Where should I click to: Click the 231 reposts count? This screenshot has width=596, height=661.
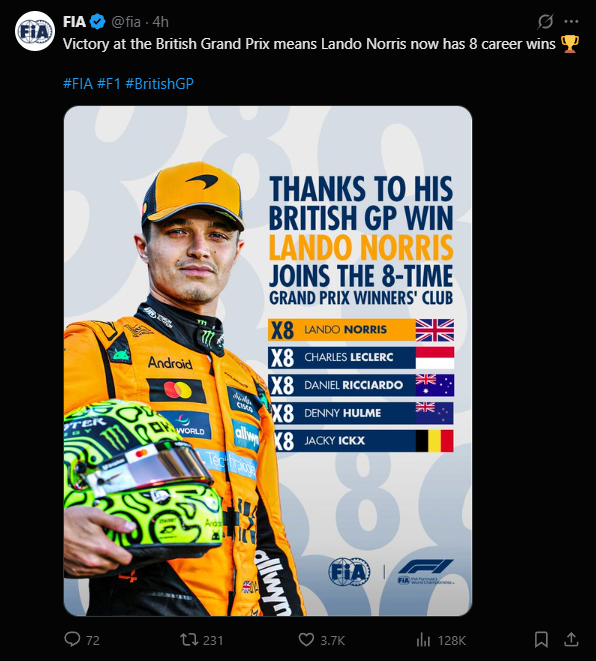click(x=213, y=640)
